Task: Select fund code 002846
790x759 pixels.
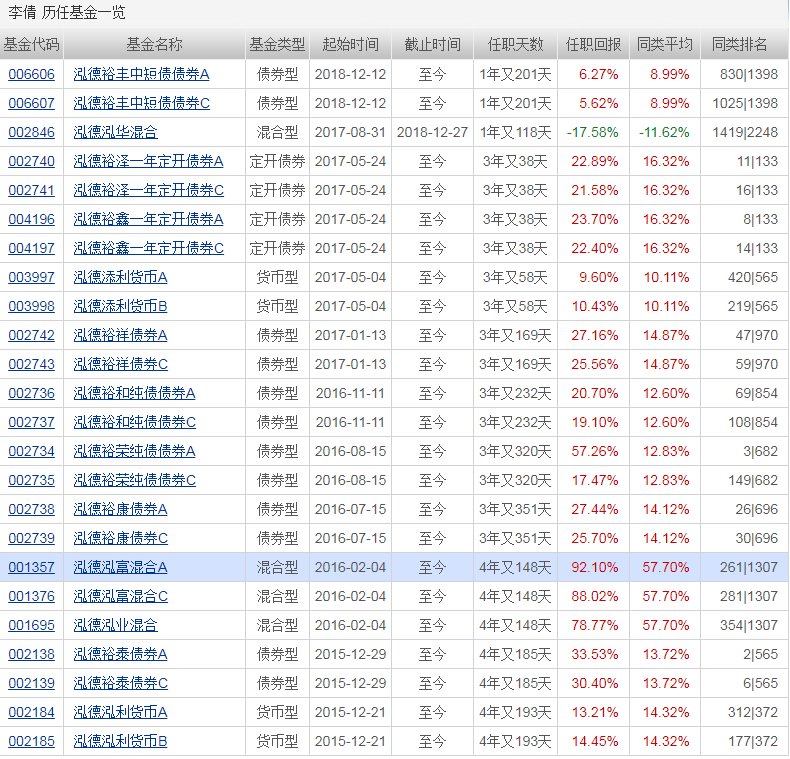Action: coord(31,132)
